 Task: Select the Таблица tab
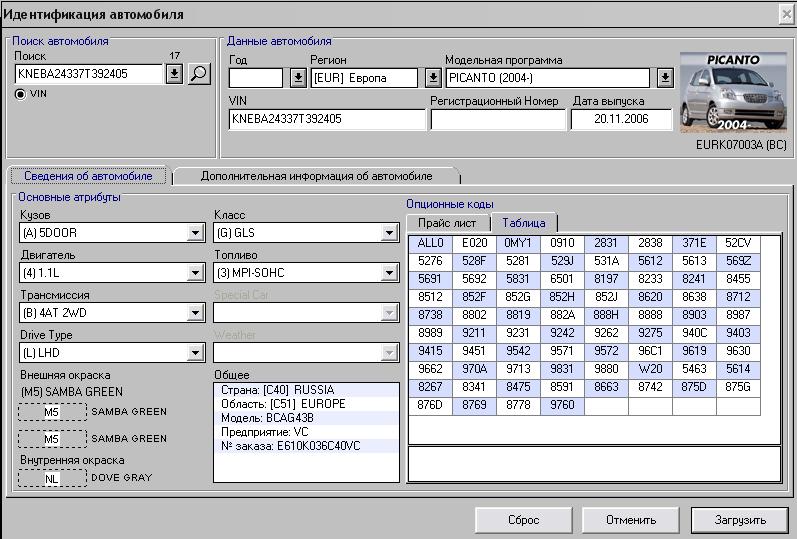tap(524, 223)
